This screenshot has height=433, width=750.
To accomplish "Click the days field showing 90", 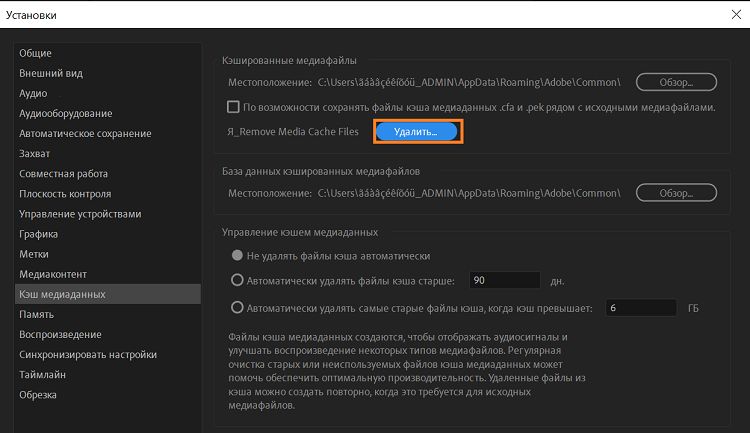I will (505, 280).
